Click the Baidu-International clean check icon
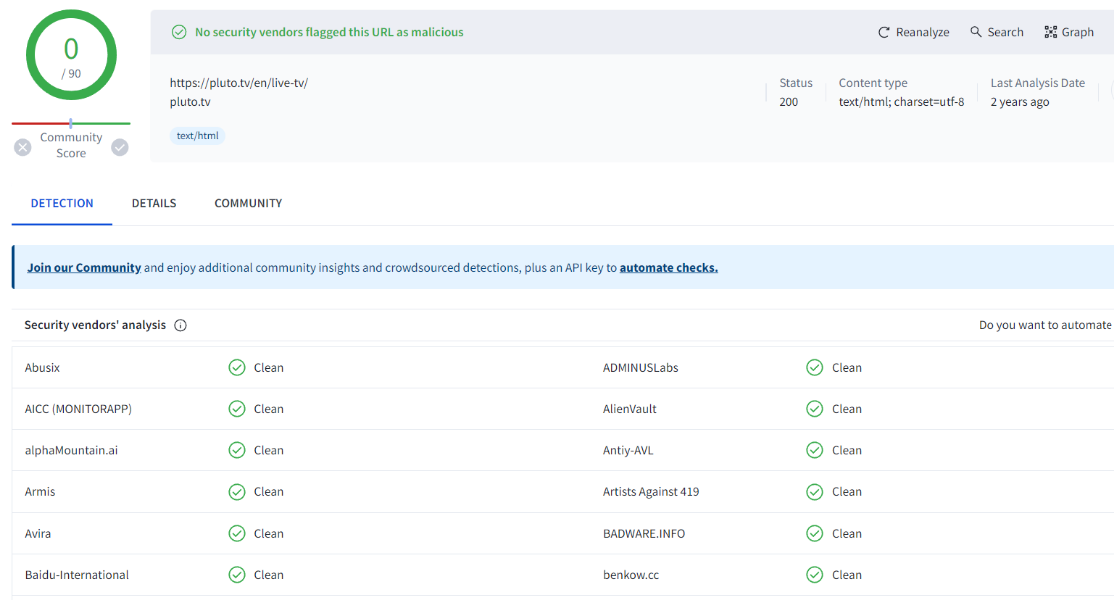The image size is (1114, 600). pyautogui.click(x=237, y=574)
